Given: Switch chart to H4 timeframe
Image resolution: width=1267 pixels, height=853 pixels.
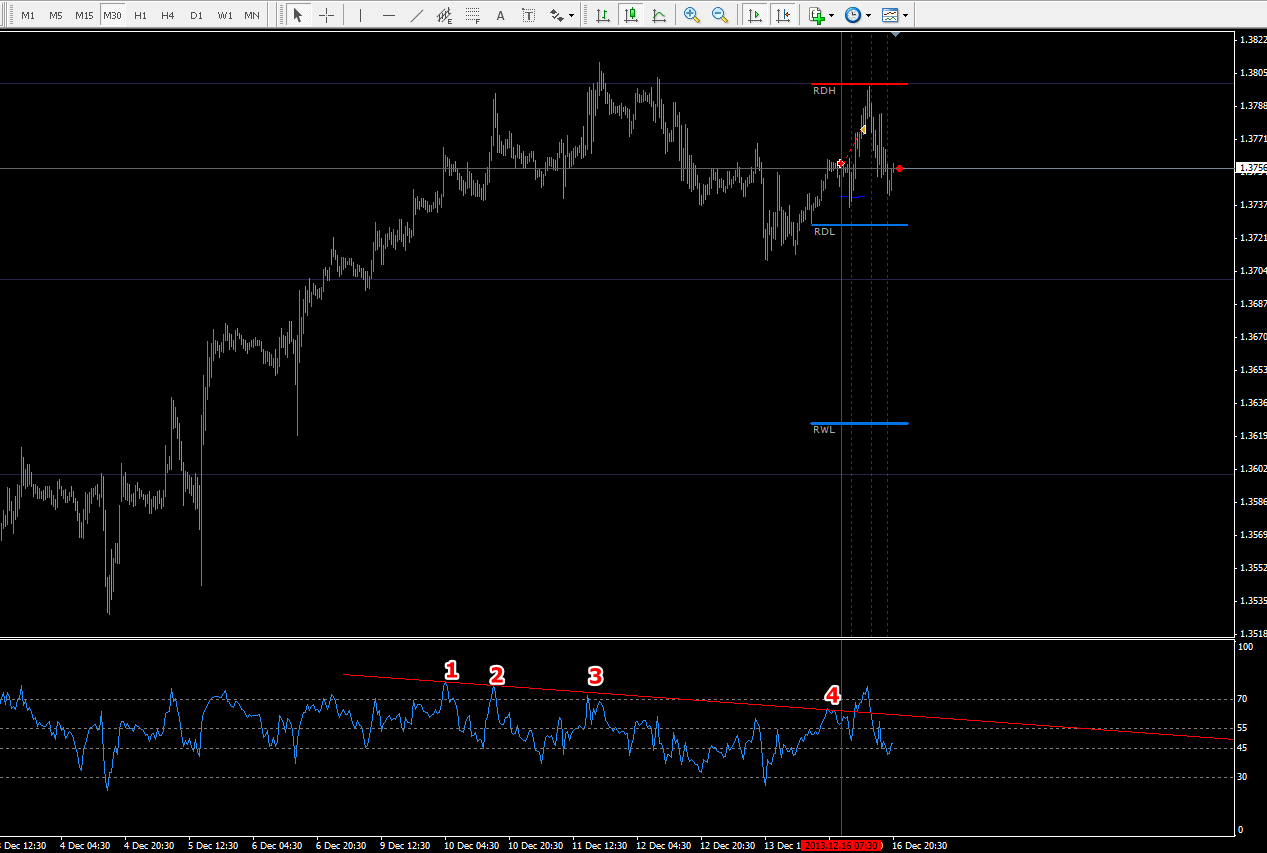Looking at the screenshot, I should (x=168, y=15).
